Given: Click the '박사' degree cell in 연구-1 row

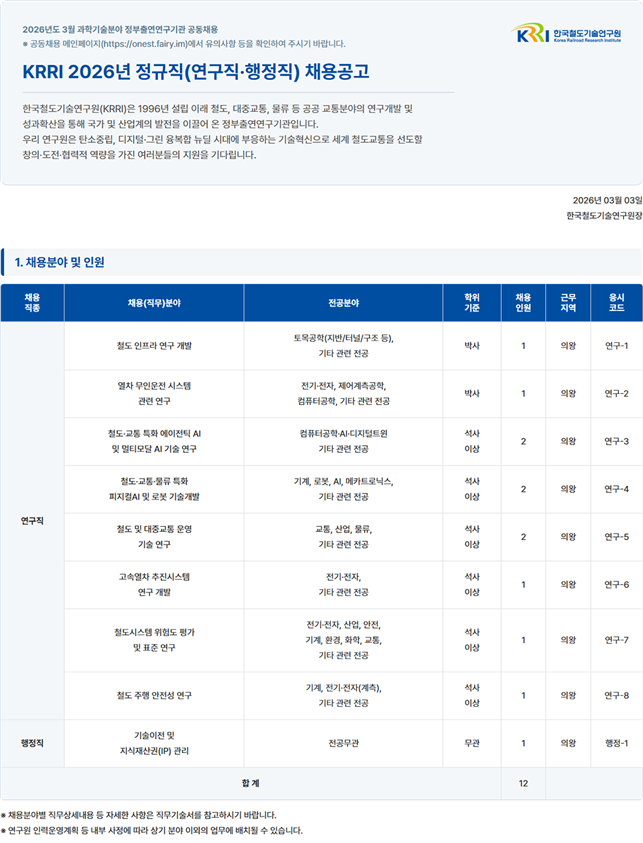Looking at the screenshot, I should (x=471, y=346).
